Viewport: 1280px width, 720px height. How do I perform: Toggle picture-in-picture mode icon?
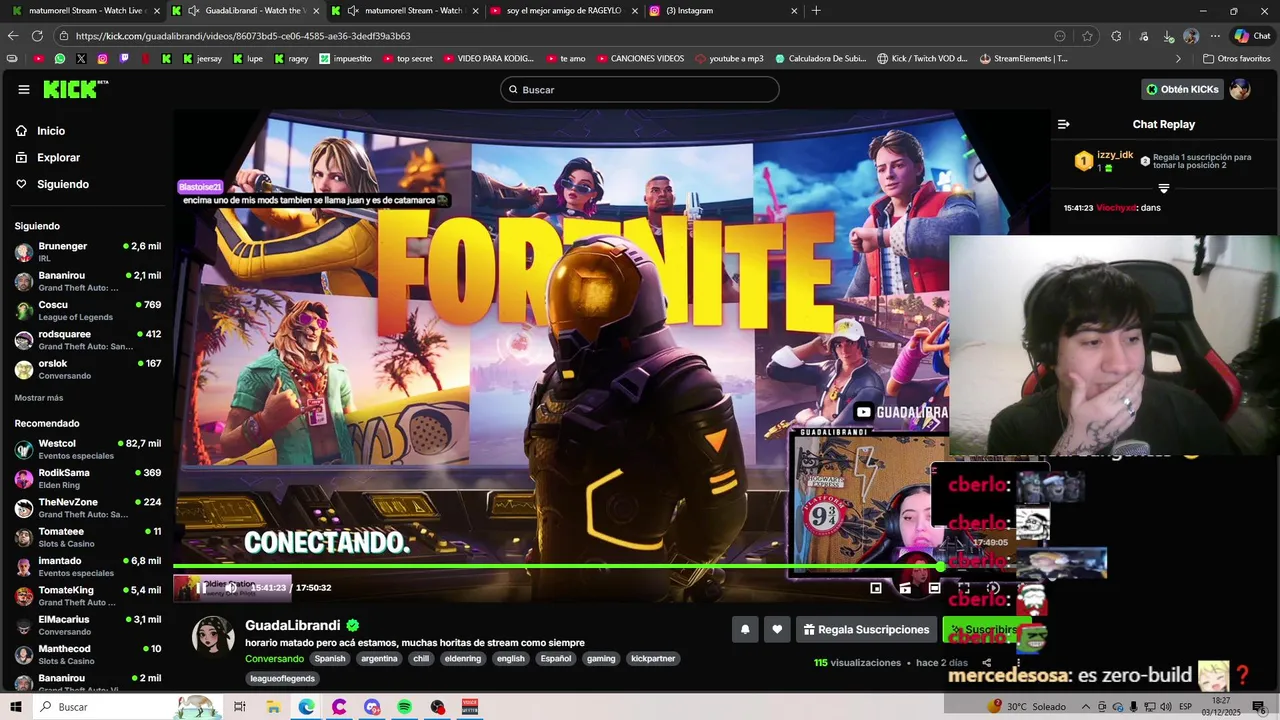coord(876,588)
